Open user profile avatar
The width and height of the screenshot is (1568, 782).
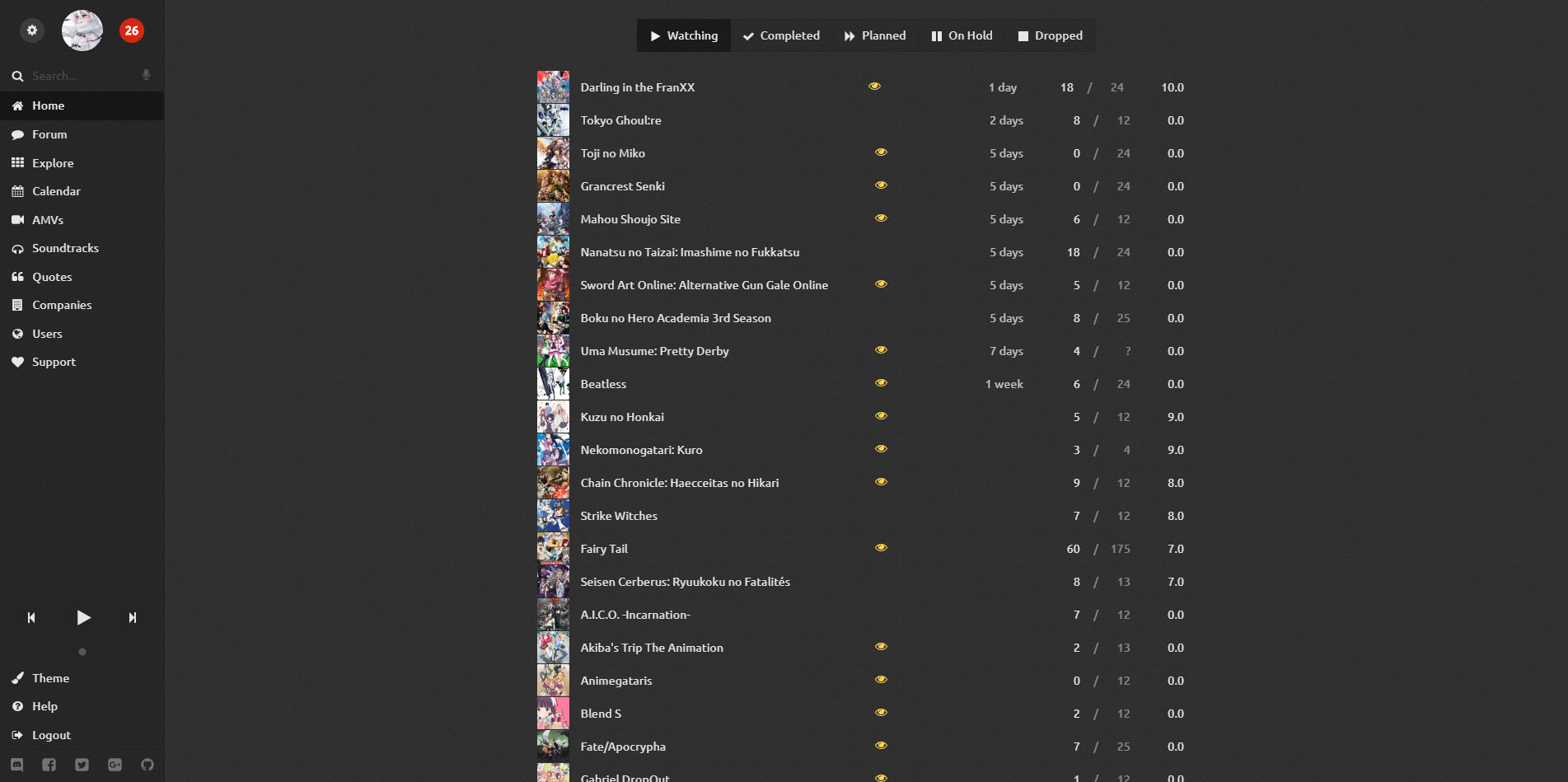(x=82, y=30)
